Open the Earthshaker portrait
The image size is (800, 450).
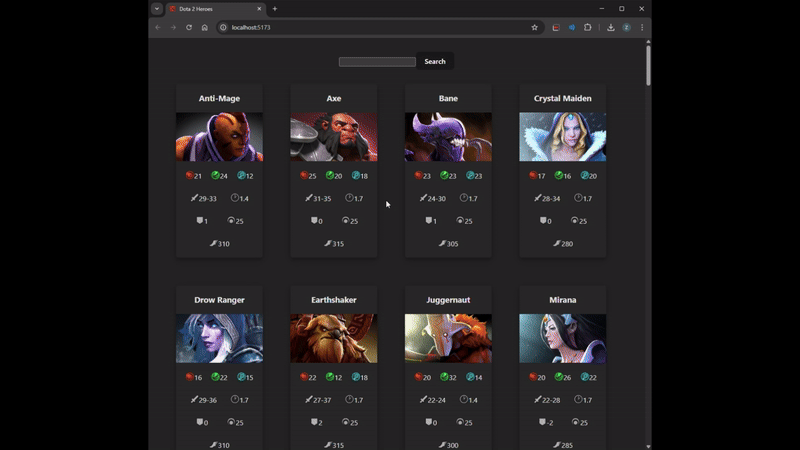334,338
